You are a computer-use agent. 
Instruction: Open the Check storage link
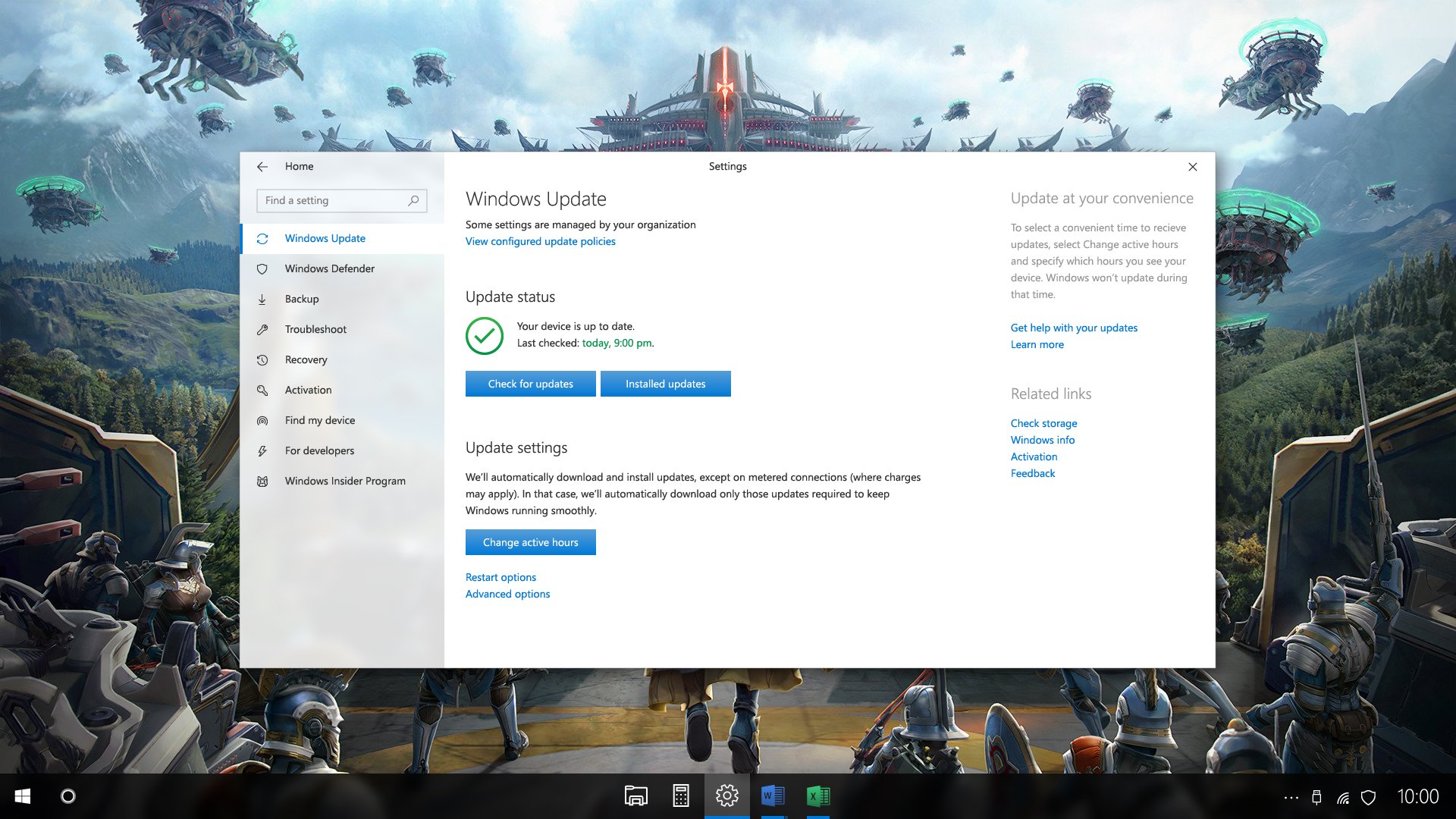point(1043,424)
